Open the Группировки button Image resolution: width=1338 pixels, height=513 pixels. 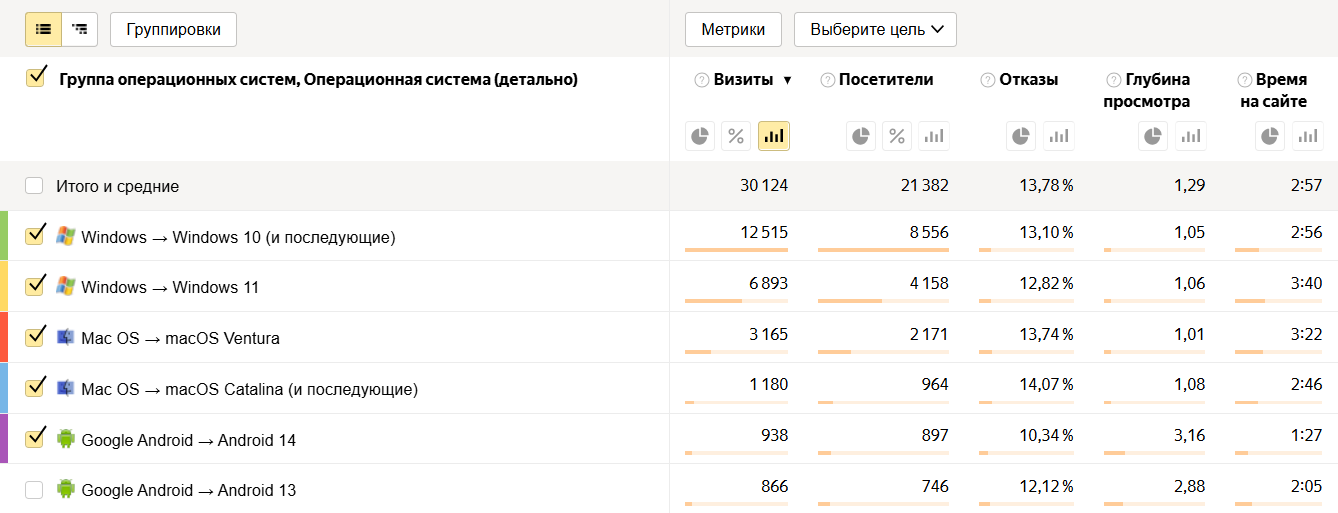[173, 29]
